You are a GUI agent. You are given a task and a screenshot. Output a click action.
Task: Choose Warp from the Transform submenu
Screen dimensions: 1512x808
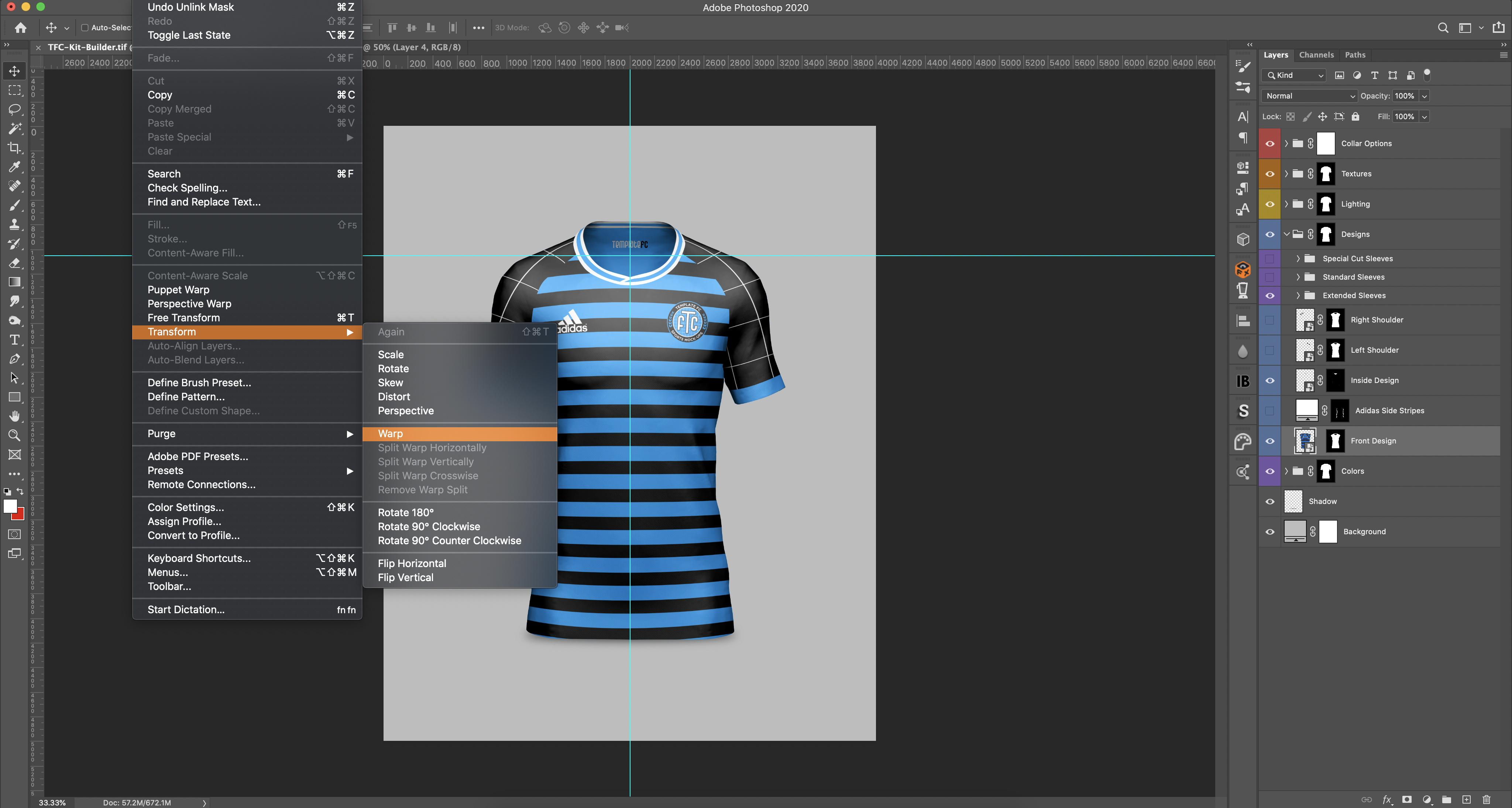(390, 434)
